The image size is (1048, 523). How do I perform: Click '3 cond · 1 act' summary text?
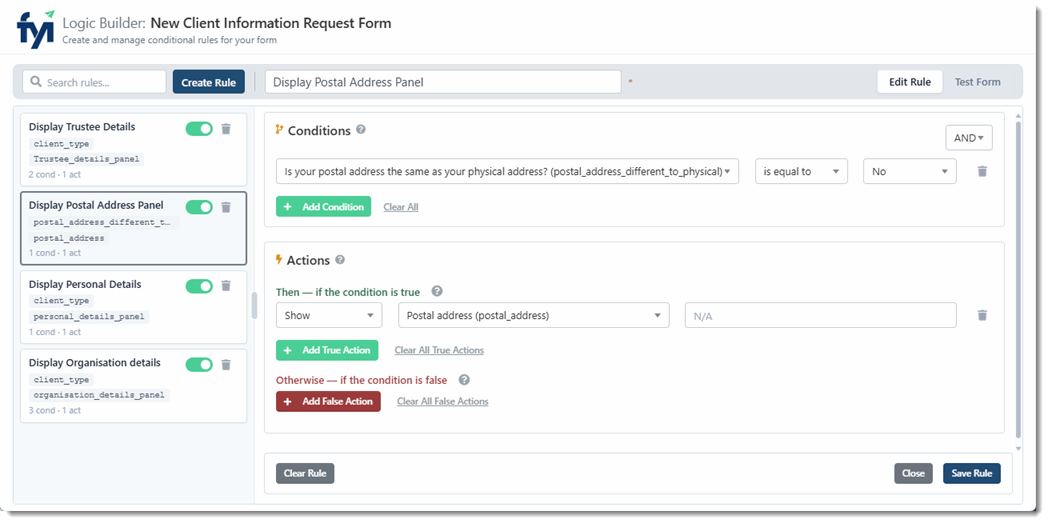pos(55,410)
